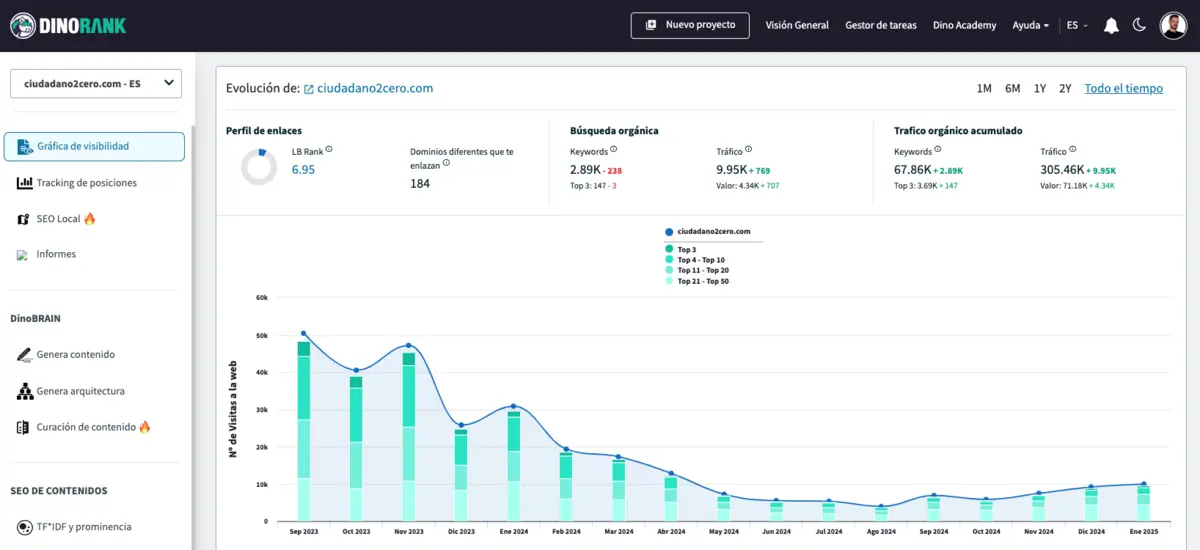Click the Gráfica de visibilidad chart icon
Viewport: 1200px width, 550px height.
tap(25, 146)
